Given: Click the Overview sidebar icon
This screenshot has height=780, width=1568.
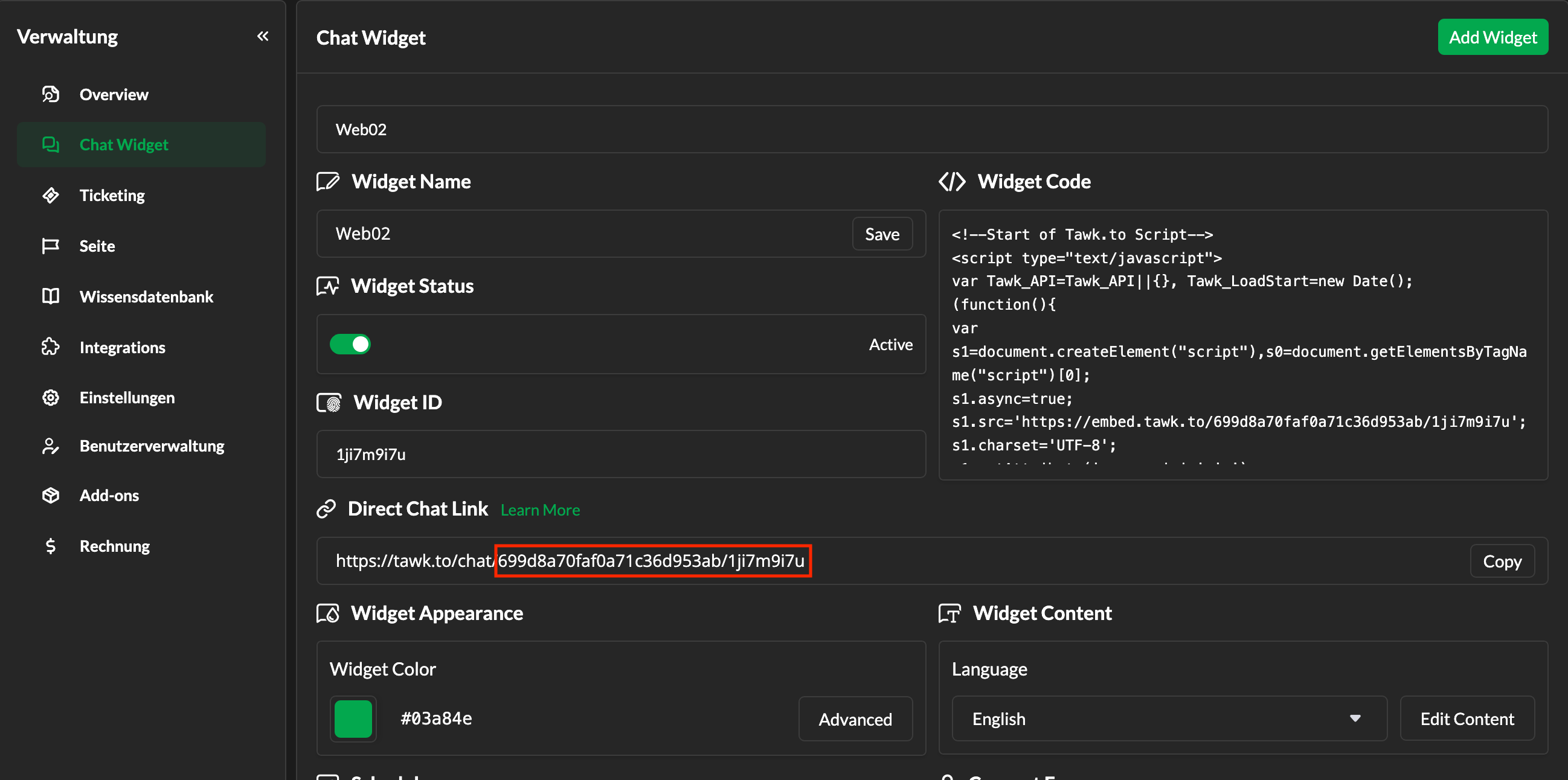Looking at the screenshot, I should (x=51, y=94).
